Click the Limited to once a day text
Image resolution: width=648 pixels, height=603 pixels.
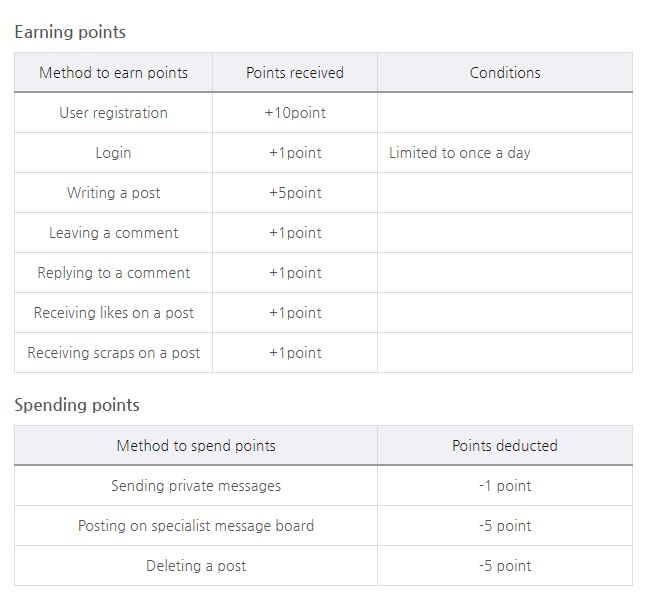click(460, 153)
